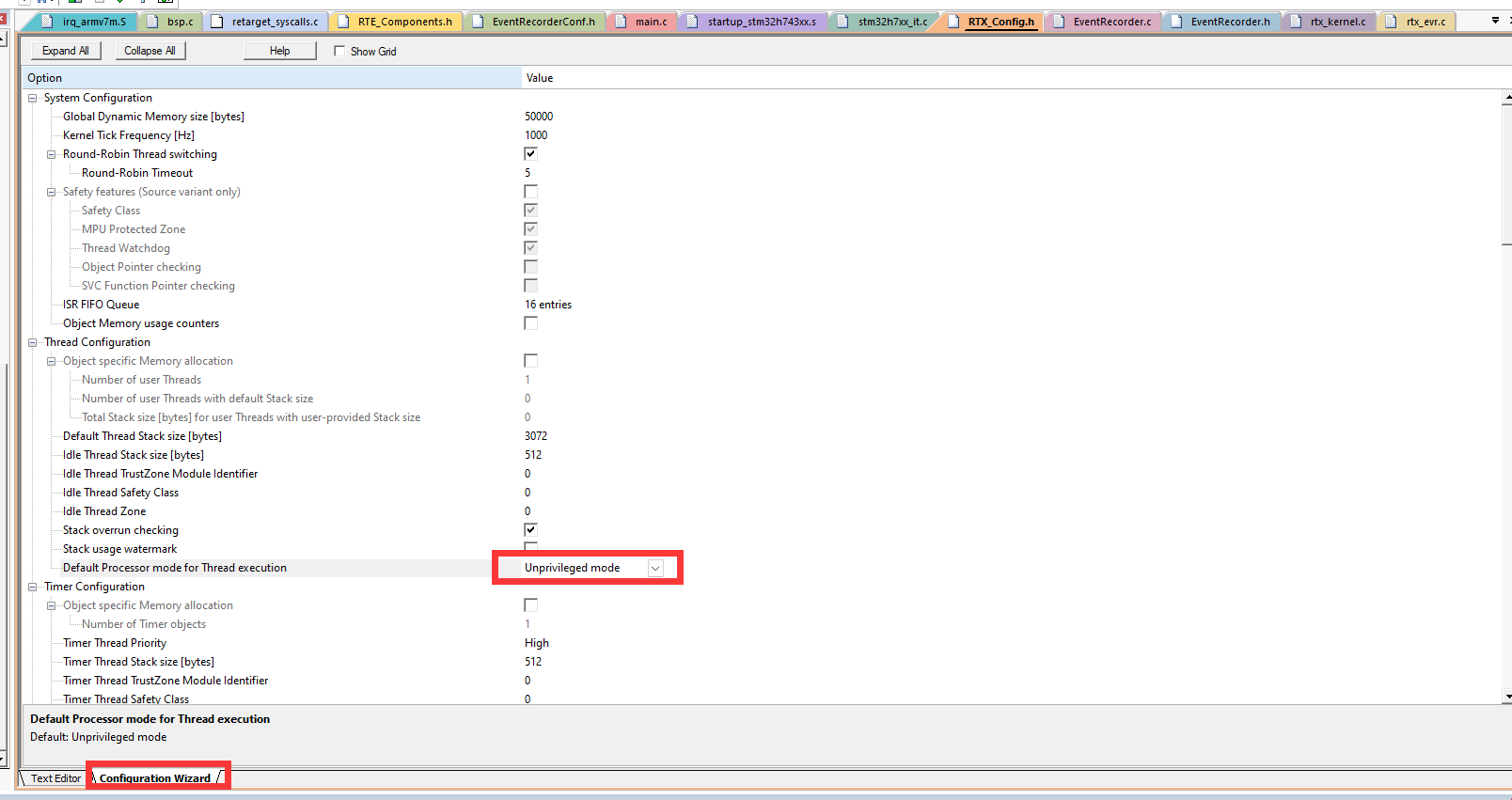Enable the Show Grid checkbox
The width and height of the screenshot is (1512, 800).
339,51
